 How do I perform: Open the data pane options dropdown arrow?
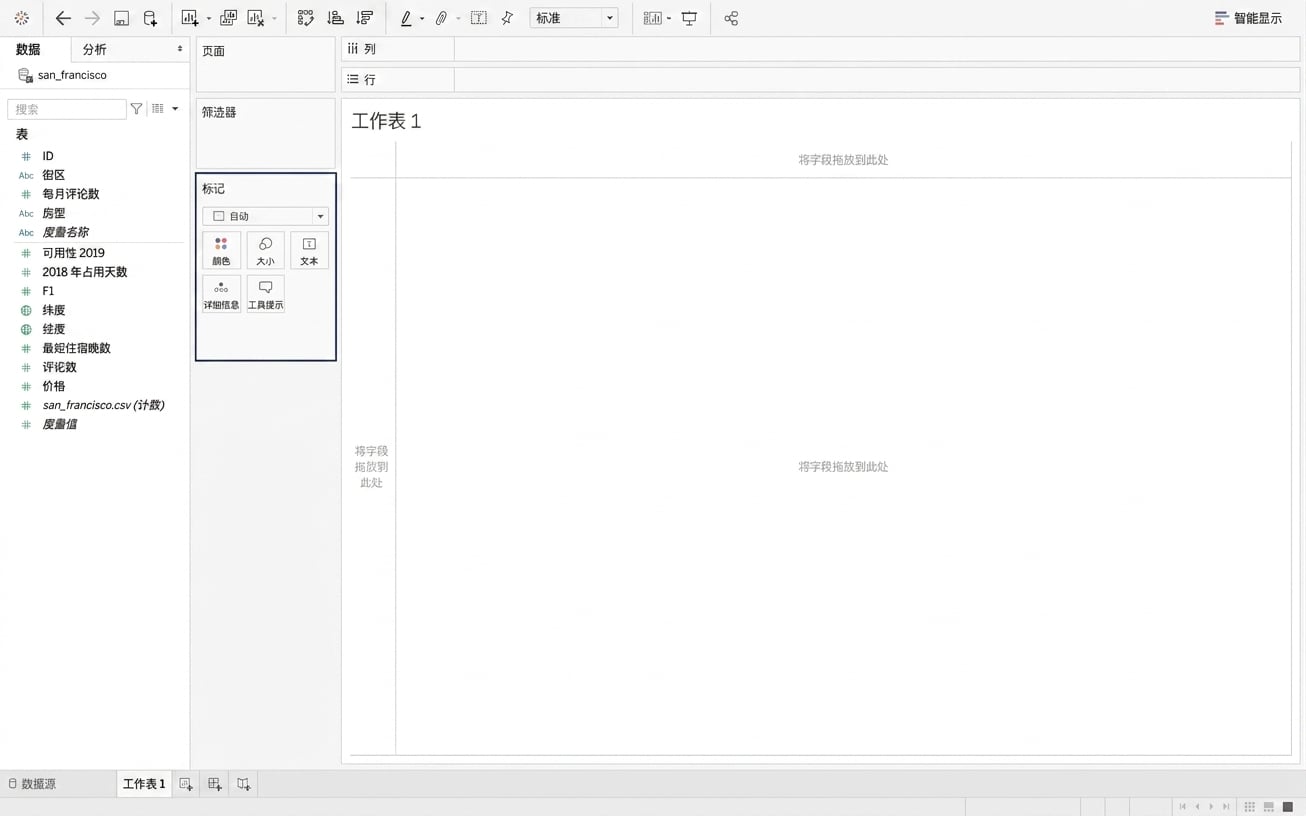(175, 109)
